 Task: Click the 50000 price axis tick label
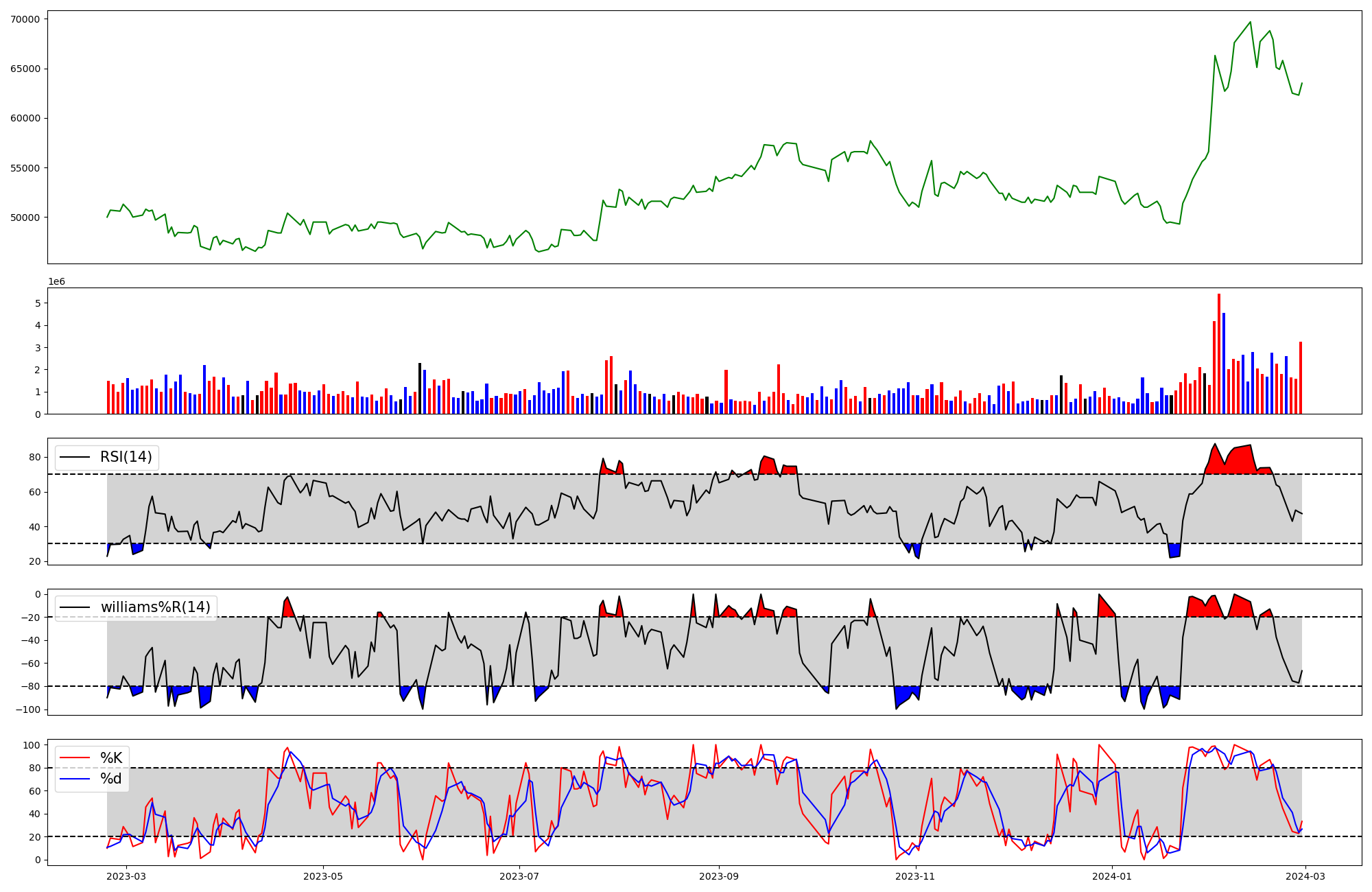tap(25, 218)
